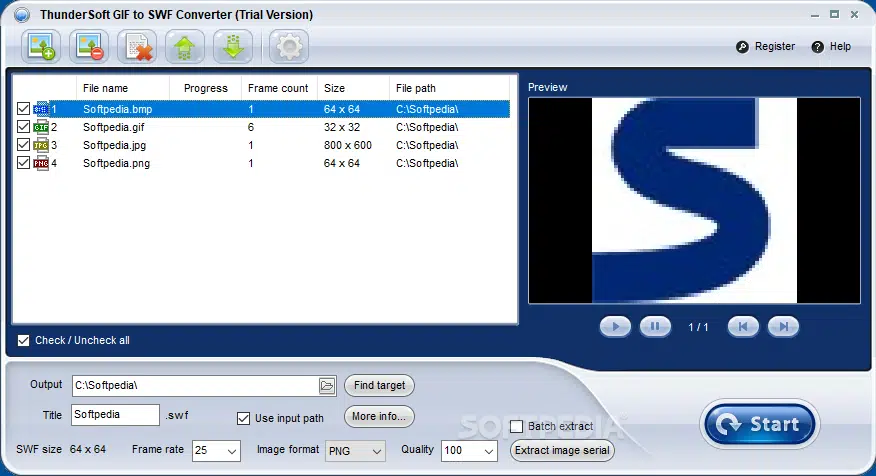
Task: Click the Find target button
Action: [x=379, y=385]
